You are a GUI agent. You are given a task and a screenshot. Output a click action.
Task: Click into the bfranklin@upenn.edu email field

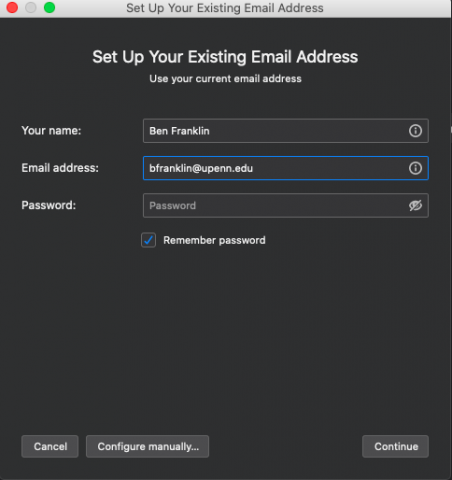pos(286,168)
